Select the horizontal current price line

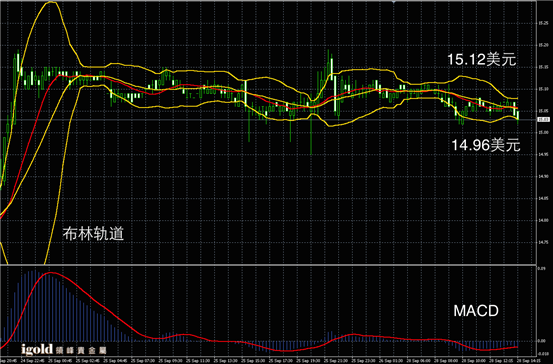[268, 120]
